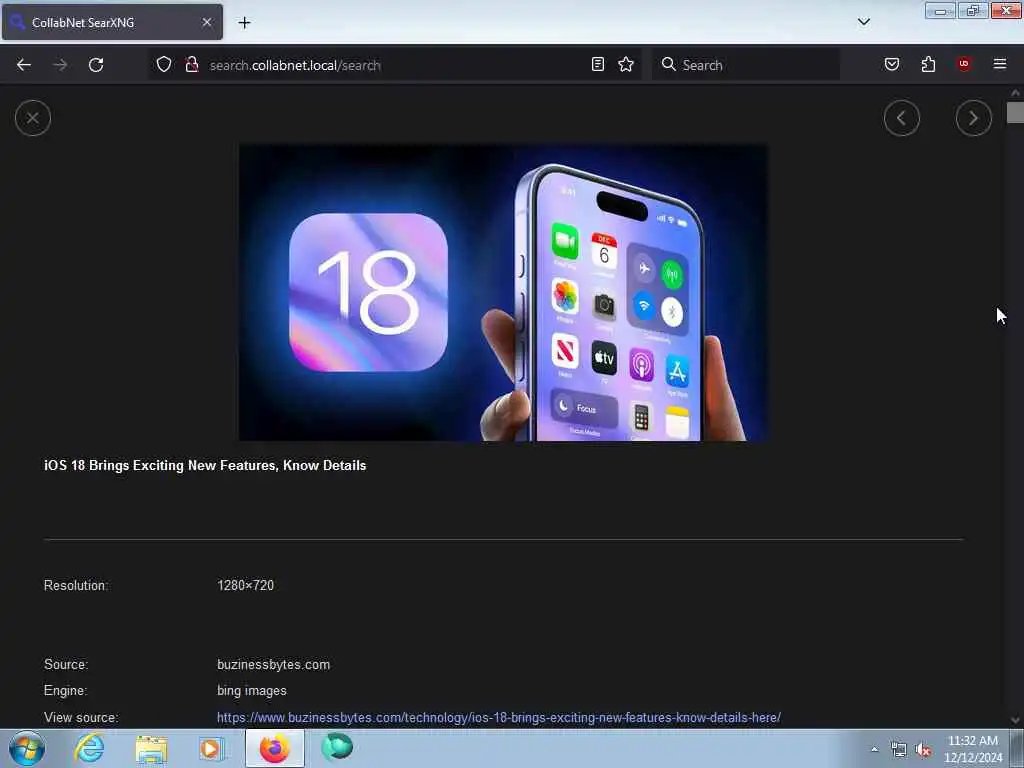Screen dimensions: 1024x768
Task: Show hidden system tray icons
Action: coord(874,750)
